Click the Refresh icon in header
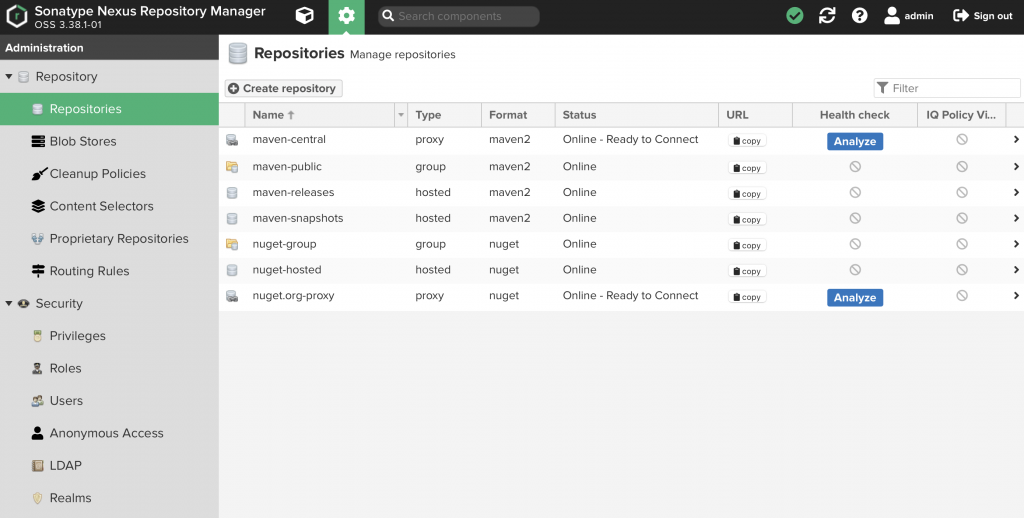This screenshot has height=518, width=1024. 827,16
